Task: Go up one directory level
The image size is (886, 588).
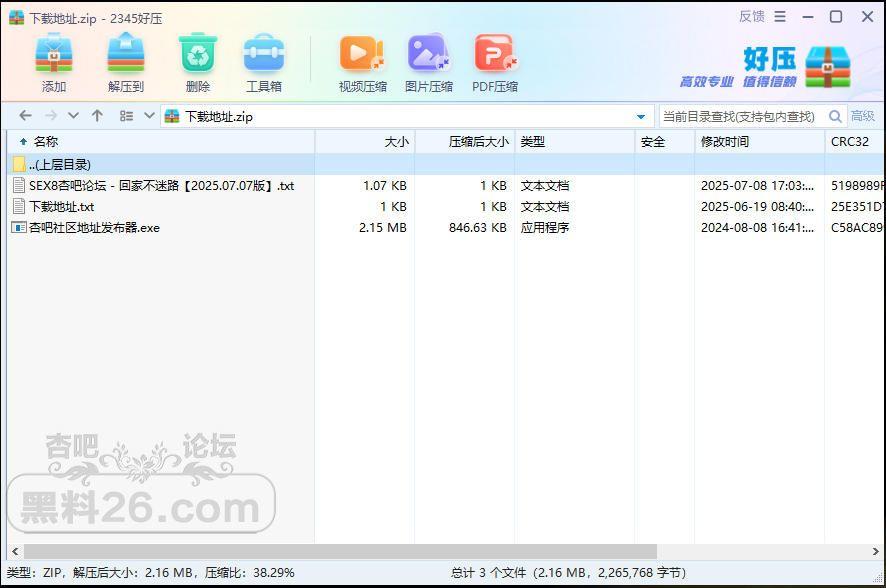Action: (x=97, y=116)
